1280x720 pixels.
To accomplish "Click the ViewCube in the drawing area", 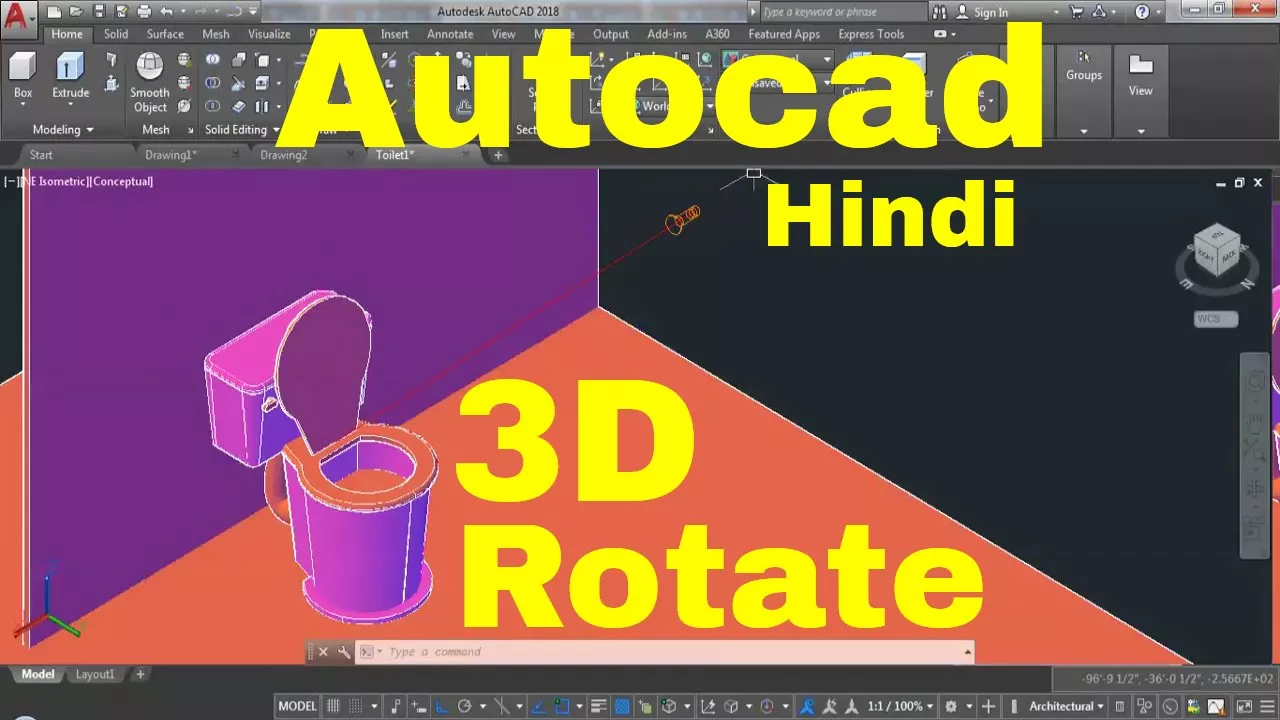I will click(x=1217, y=250).
